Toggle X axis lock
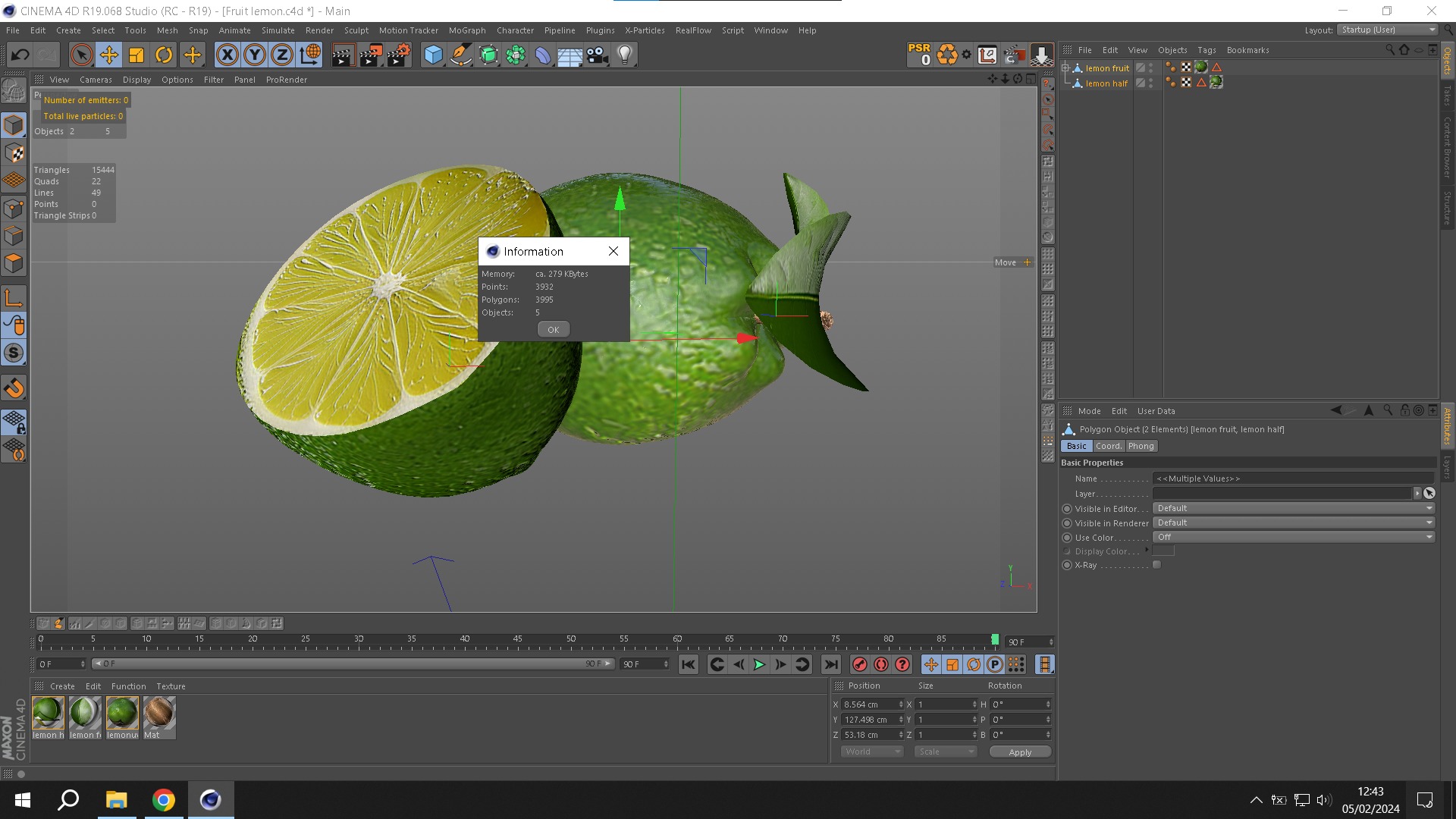1456x819 pixels. (x=227, y=55)
